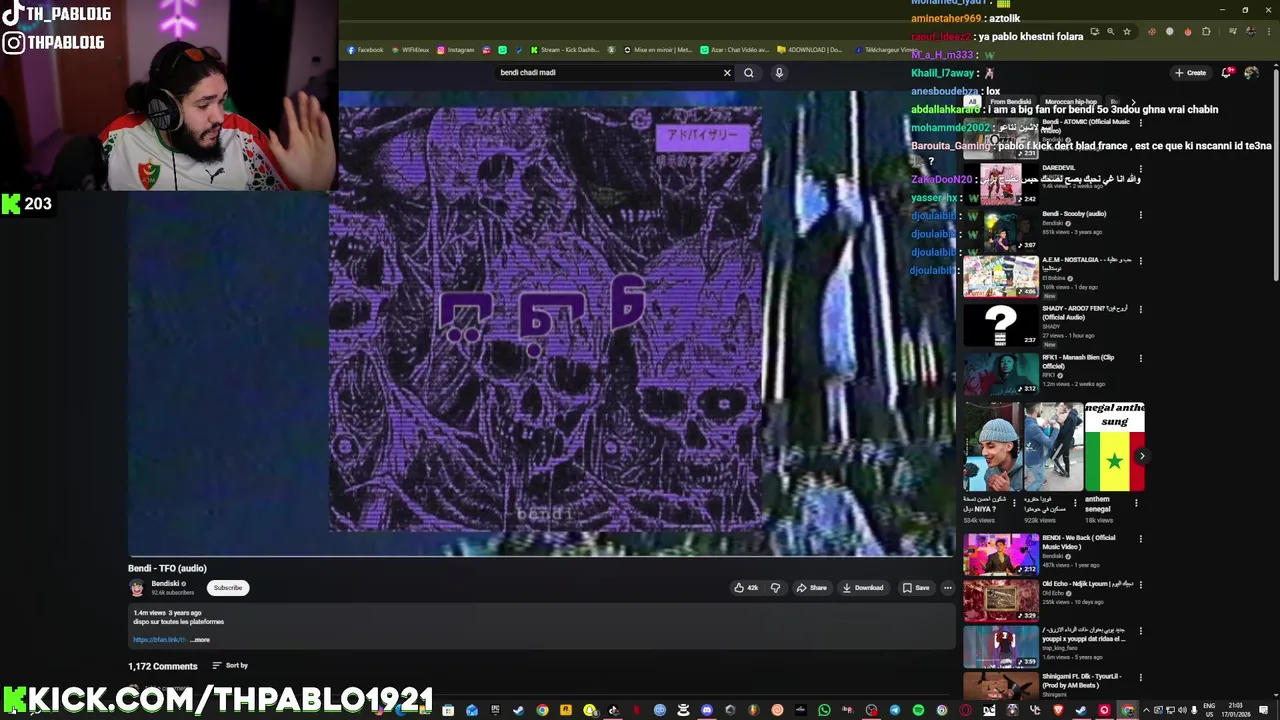Image resolution: width=1280 pixels, height=720 pixels.
Task: Open options for 'SHADY - AROO7 FEN?' video
Action: [1140, 309]
